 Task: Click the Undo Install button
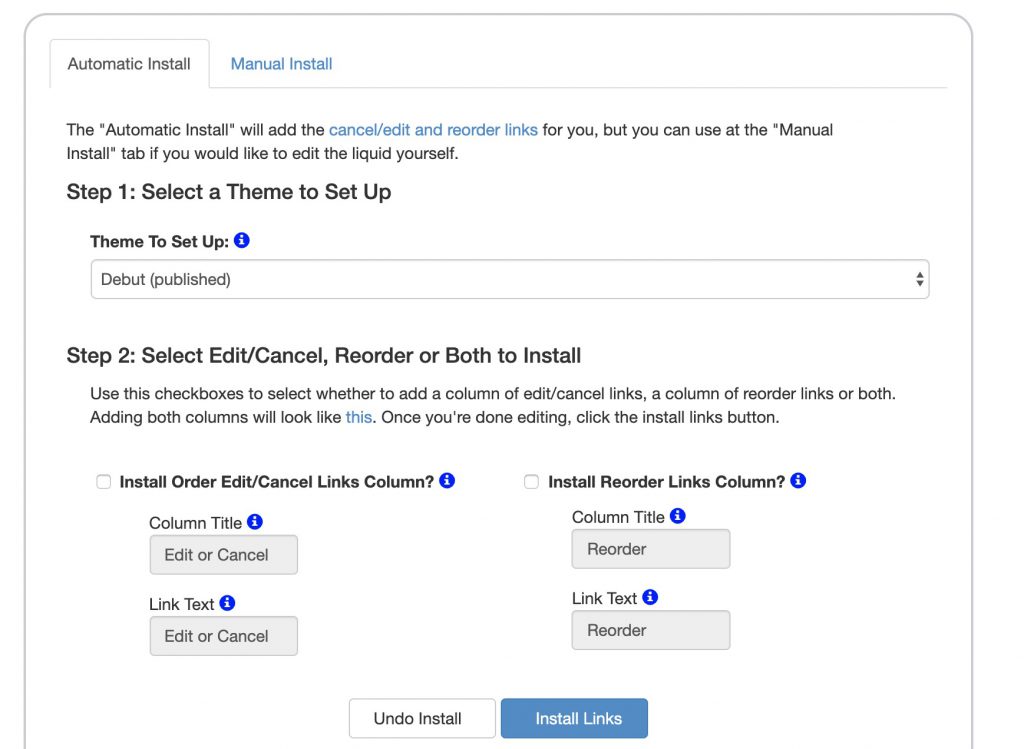[422, 718]
